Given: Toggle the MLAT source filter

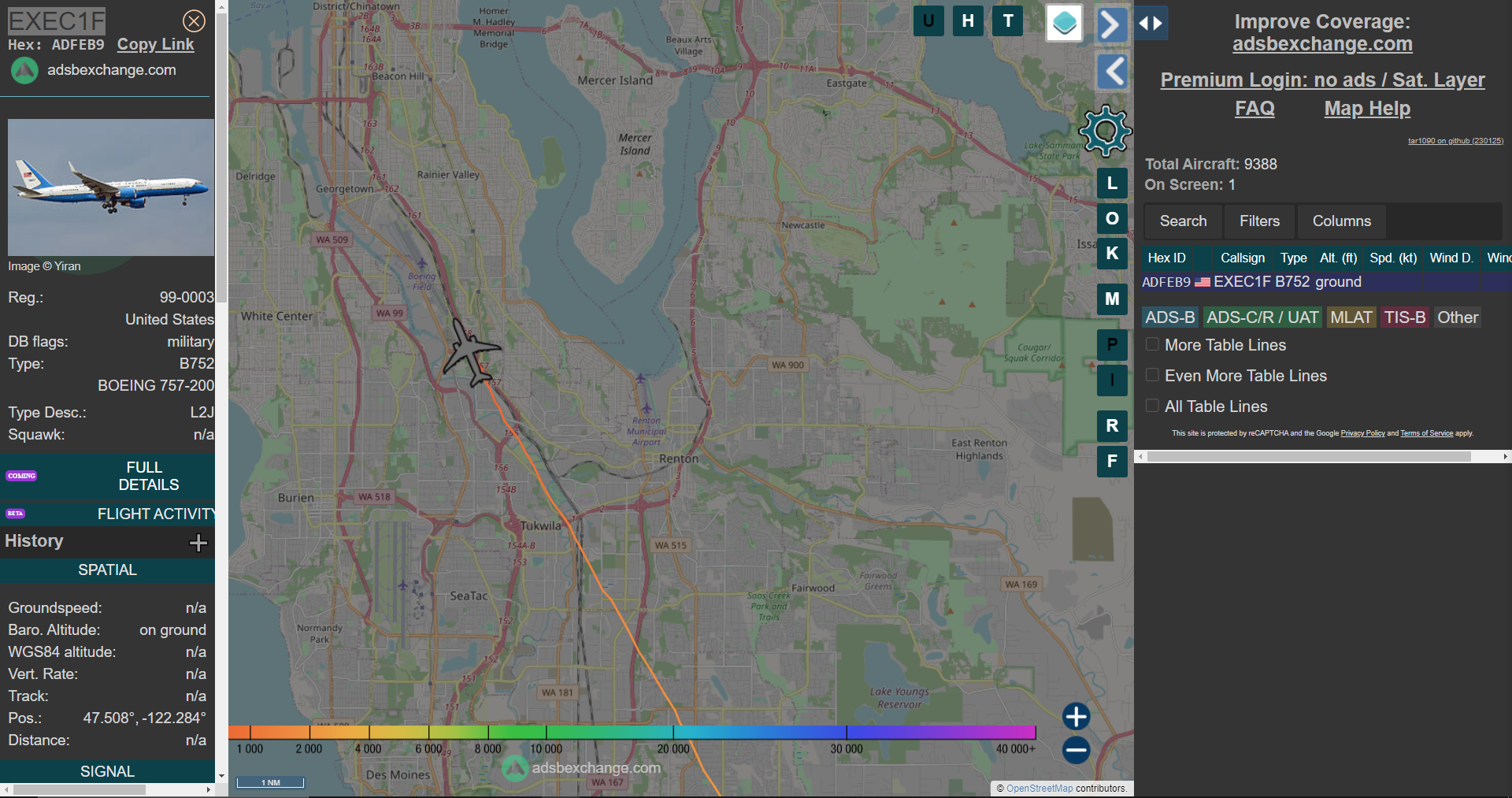Looking at the screenshot, I should tap(1351, 317).
